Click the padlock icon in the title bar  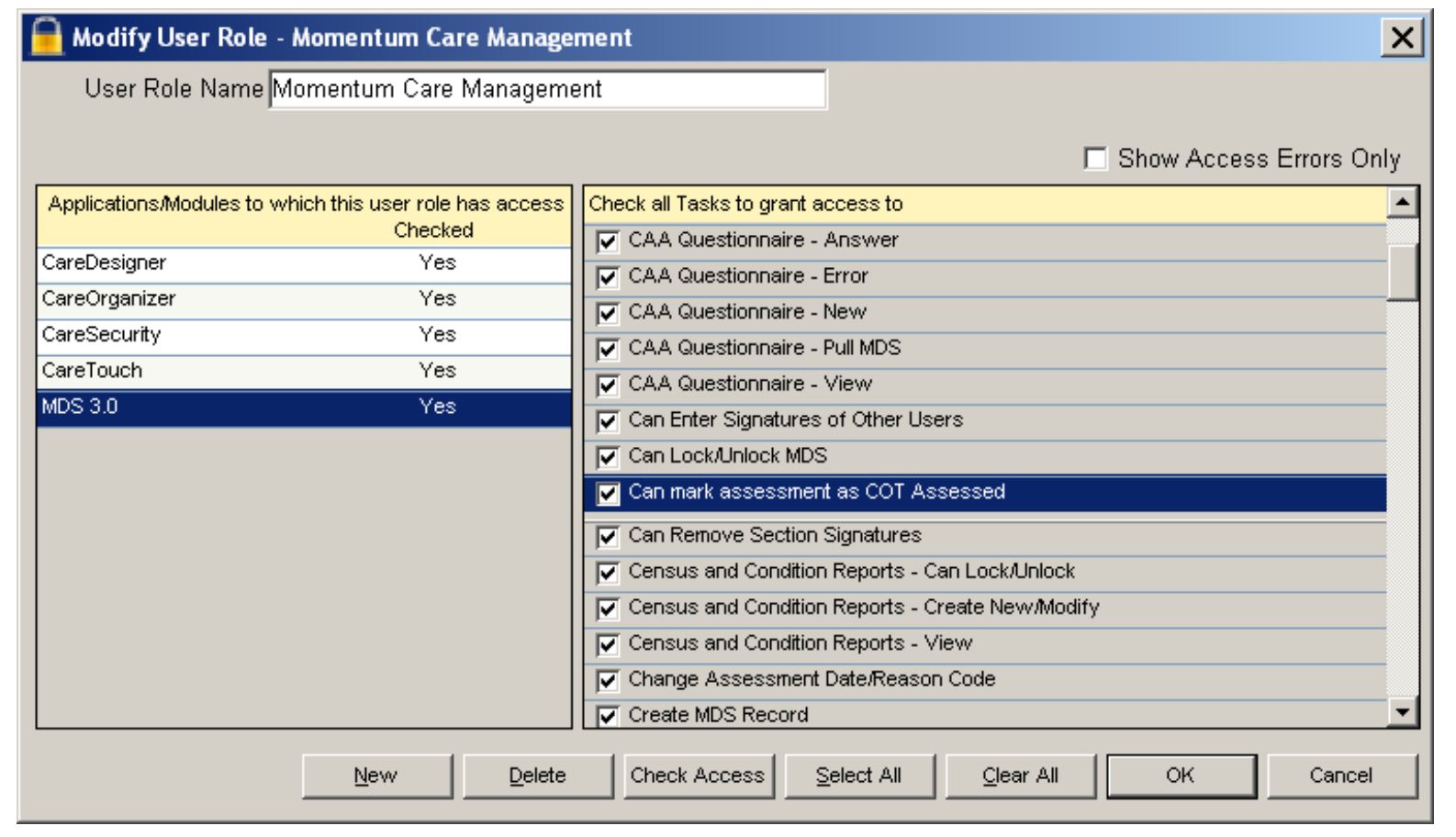pos(46,37)
